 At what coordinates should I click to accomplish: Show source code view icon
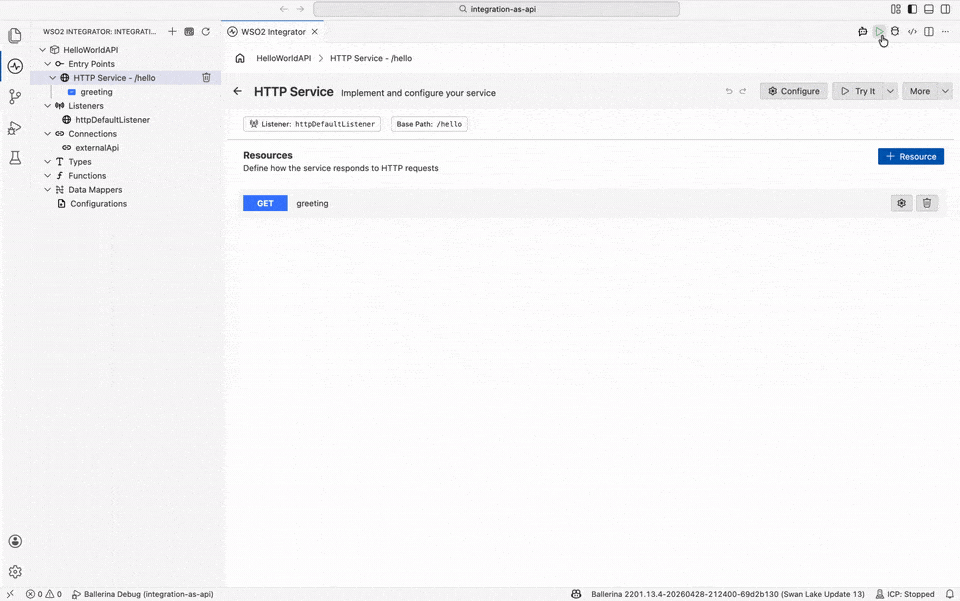point(912,31)
